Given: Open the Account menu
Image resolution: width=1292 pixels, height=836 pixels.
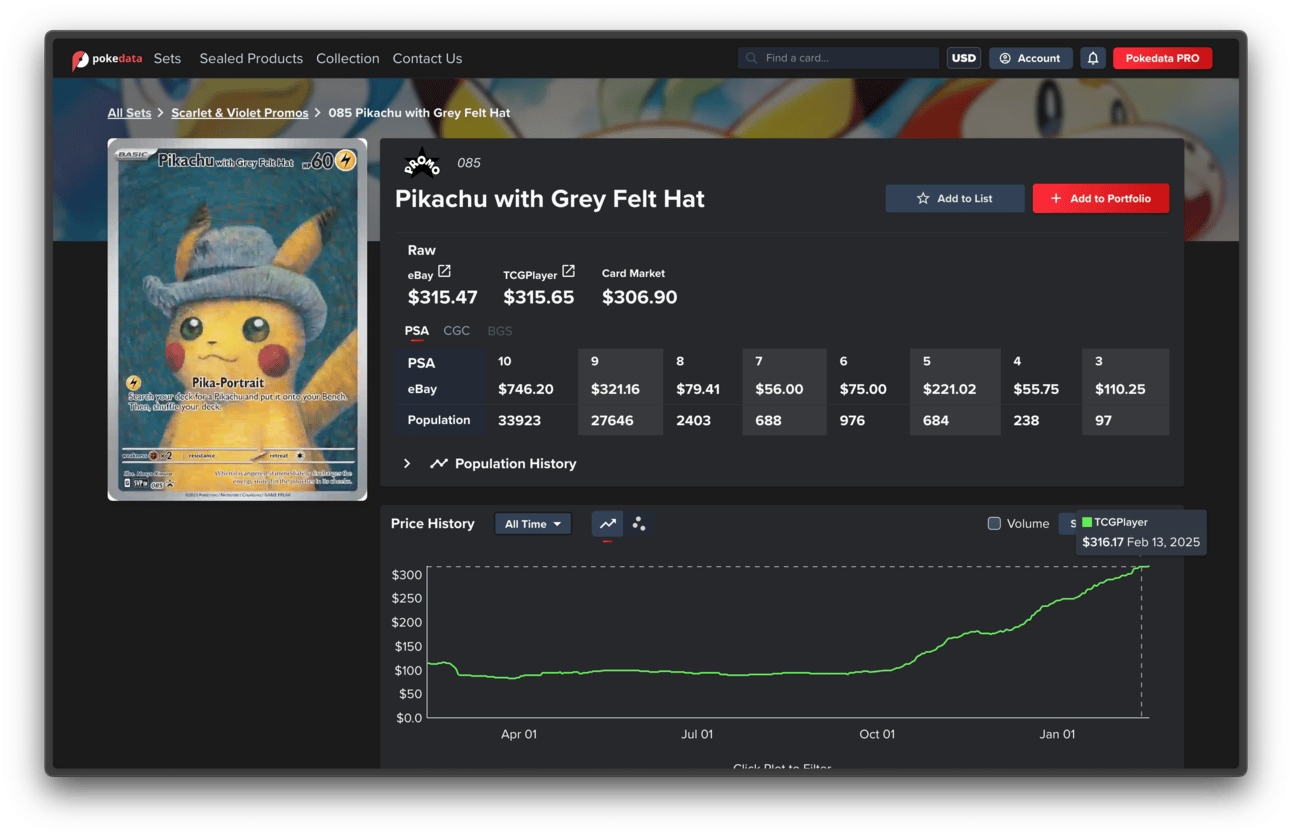Looking at the screenshot, I should coord(1031,58).
